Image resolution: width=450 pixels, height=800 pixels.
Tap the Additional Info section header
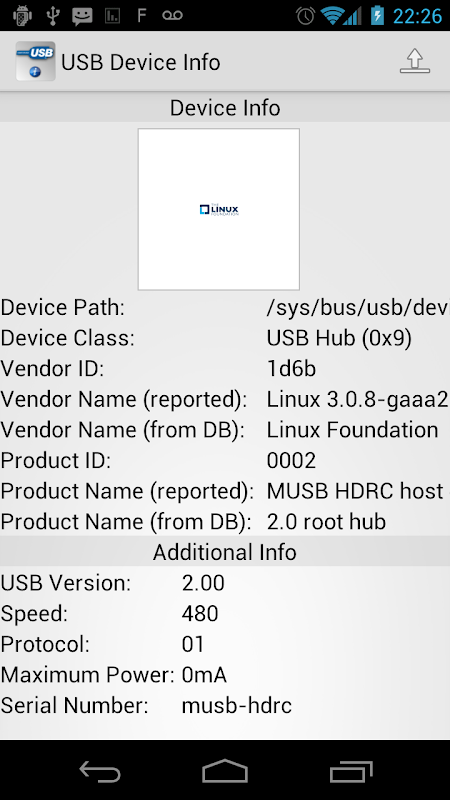tap(225, 552)
